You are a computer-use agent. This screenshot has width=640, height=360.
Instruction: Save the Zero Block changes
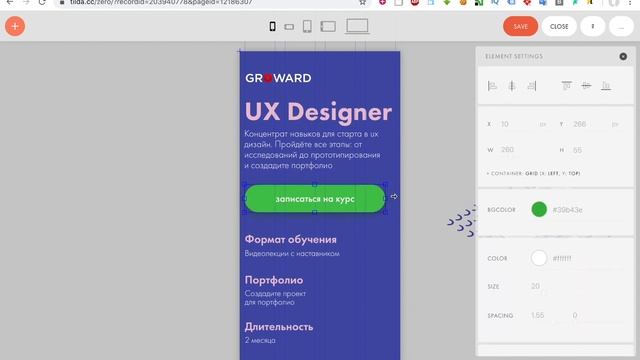pos(520,26)
